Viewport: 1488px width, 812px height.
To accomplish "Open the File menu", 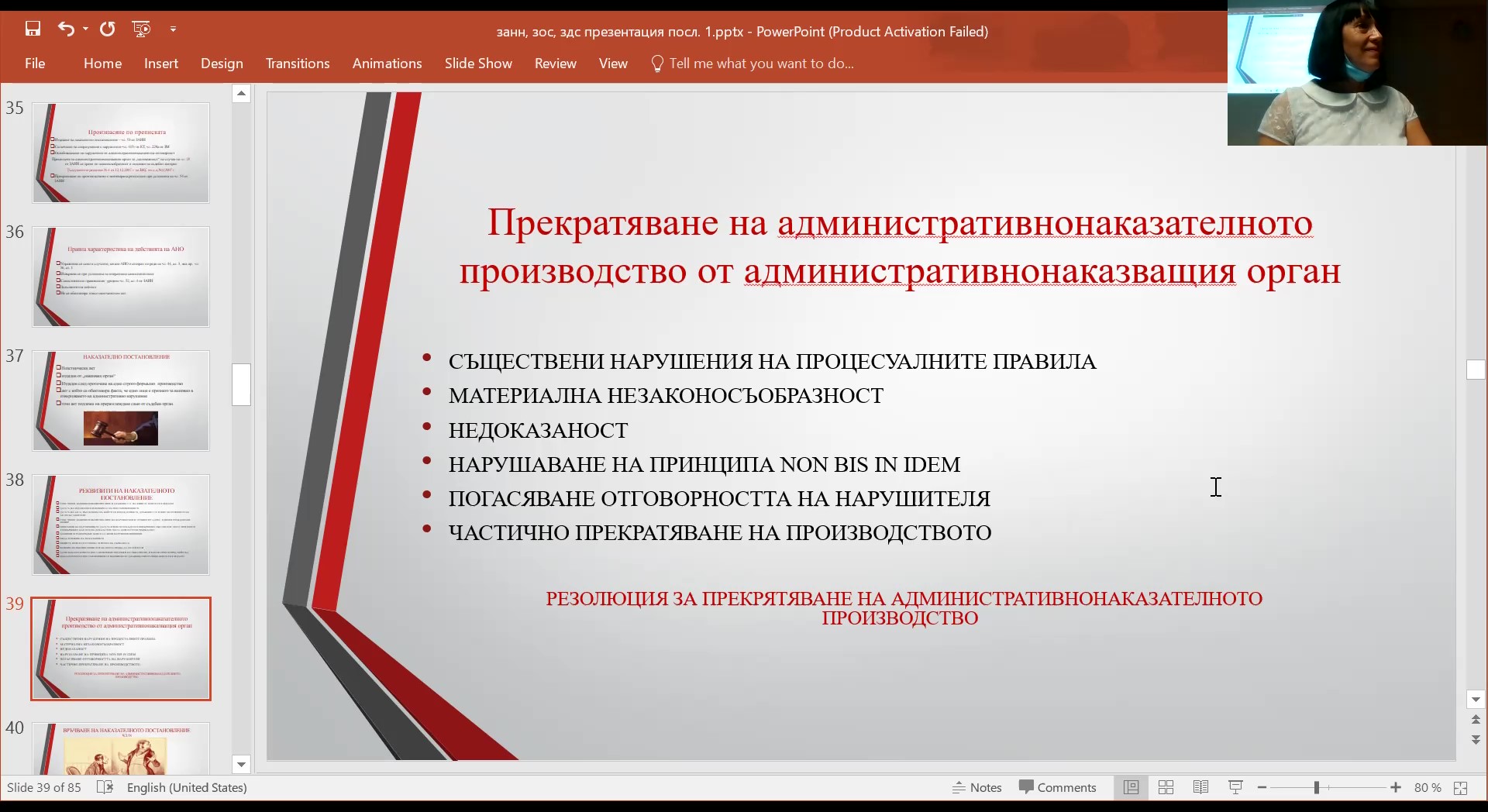I will [x=35, y=64].
